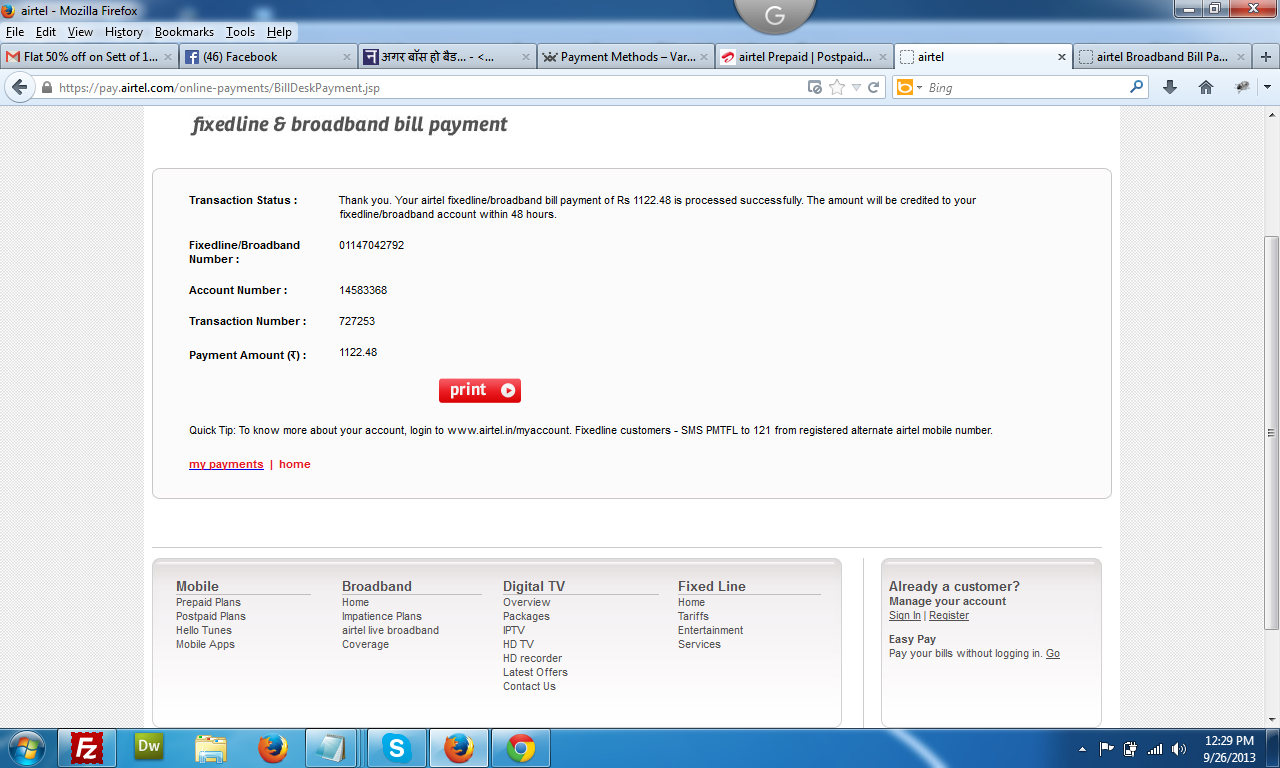Open Skype from the taskbar
The width and height of the screenshot is (1280, 768).
tap(397, 748)
